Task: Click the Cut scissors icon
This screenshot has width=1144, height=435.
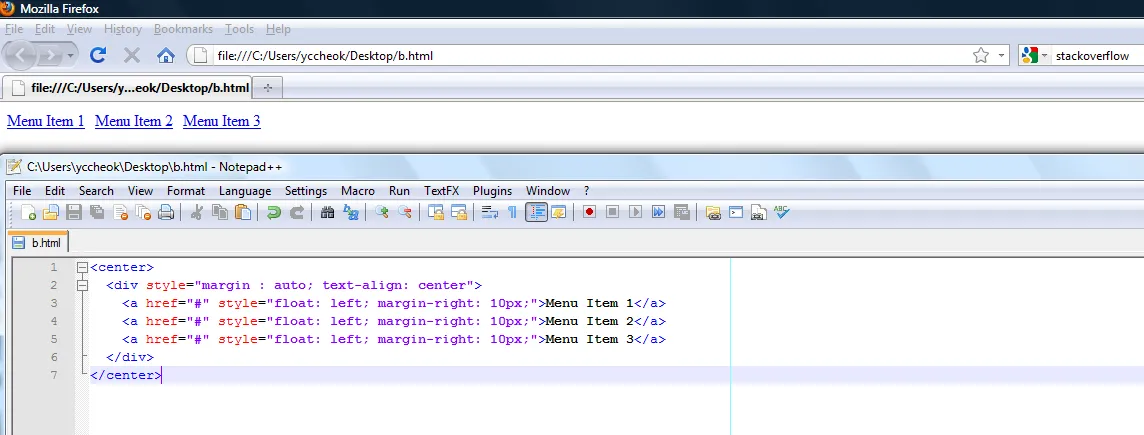Action: point(196,212)
